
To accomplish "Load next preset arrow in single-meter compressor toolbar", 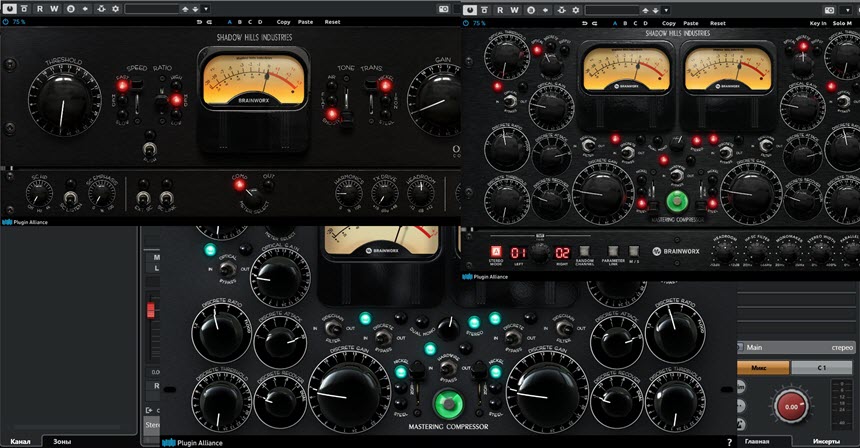I will coord(195,9).
